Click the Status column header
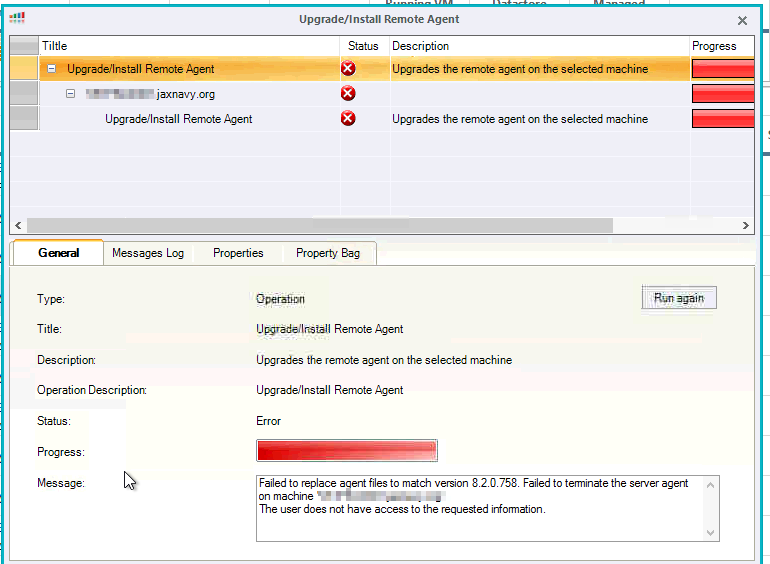770x564 pixels. [365, 46]
